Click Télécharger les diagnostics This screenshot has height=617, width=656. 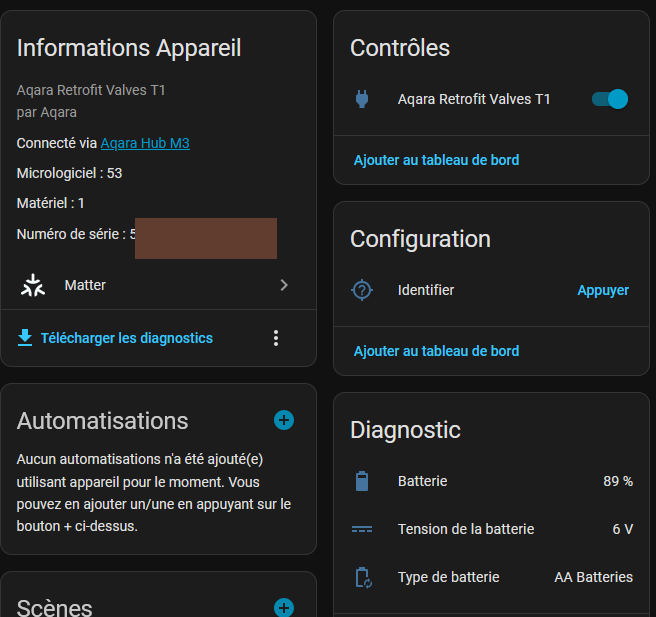126,338
